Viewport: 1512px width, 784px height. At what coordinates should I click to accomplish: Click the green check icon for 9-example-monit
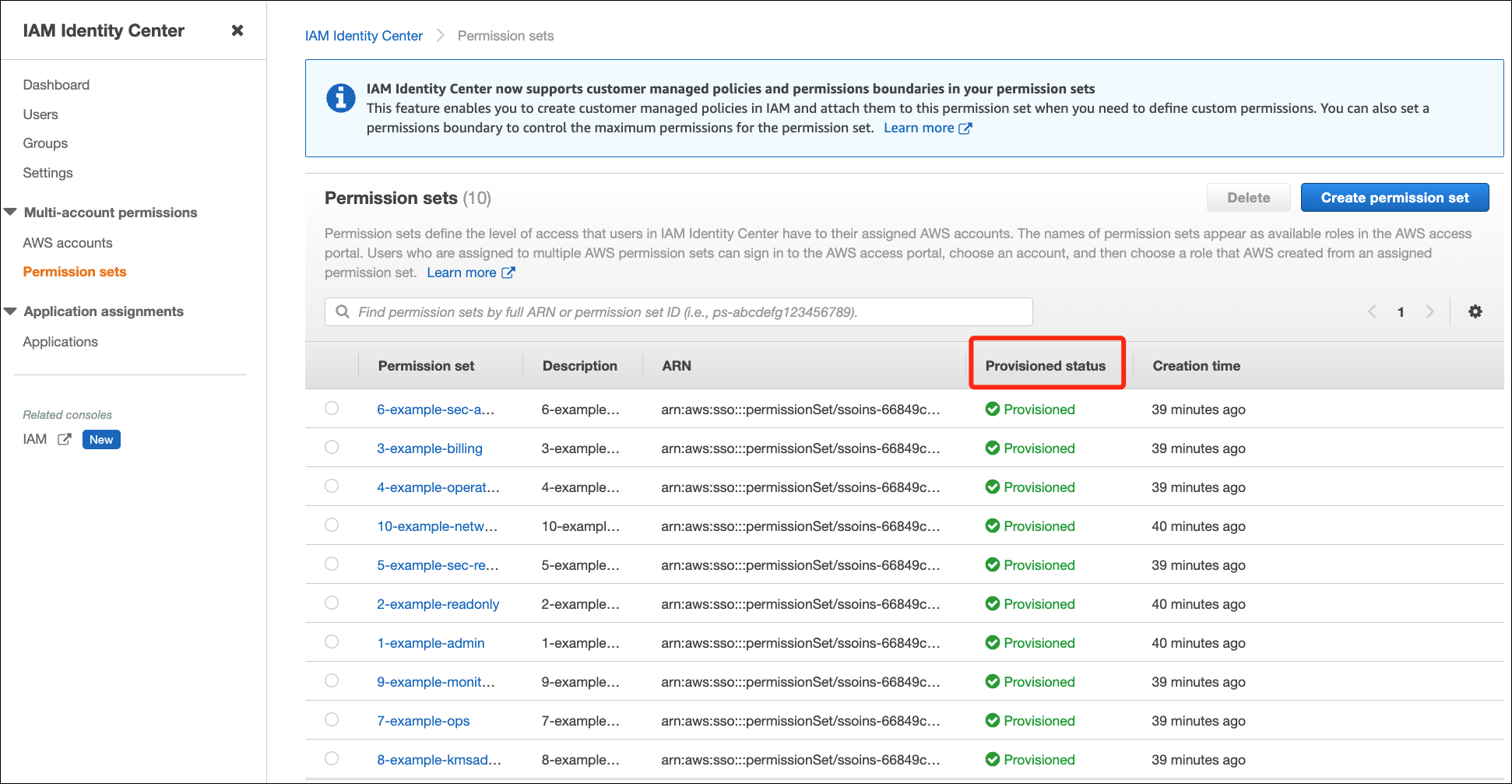tap(992, 681)
